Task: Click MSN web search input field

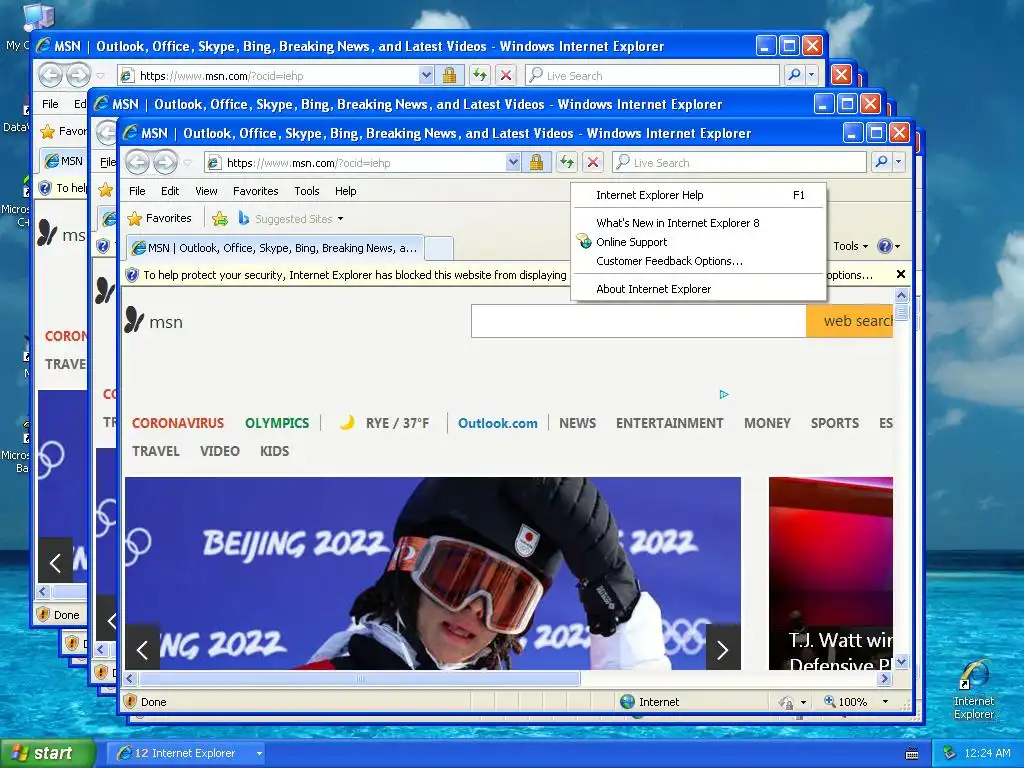Action: 639,321
